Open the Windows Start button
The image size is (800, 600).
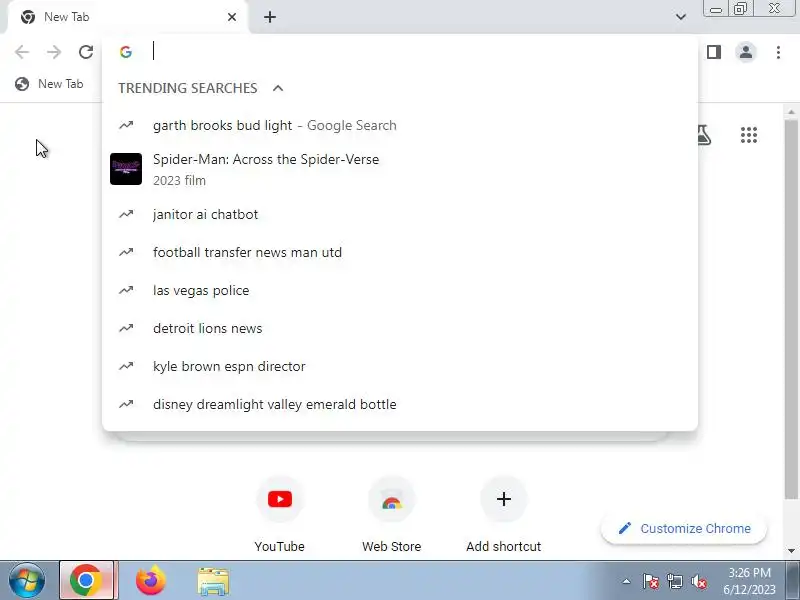click(x=27, y=581)
